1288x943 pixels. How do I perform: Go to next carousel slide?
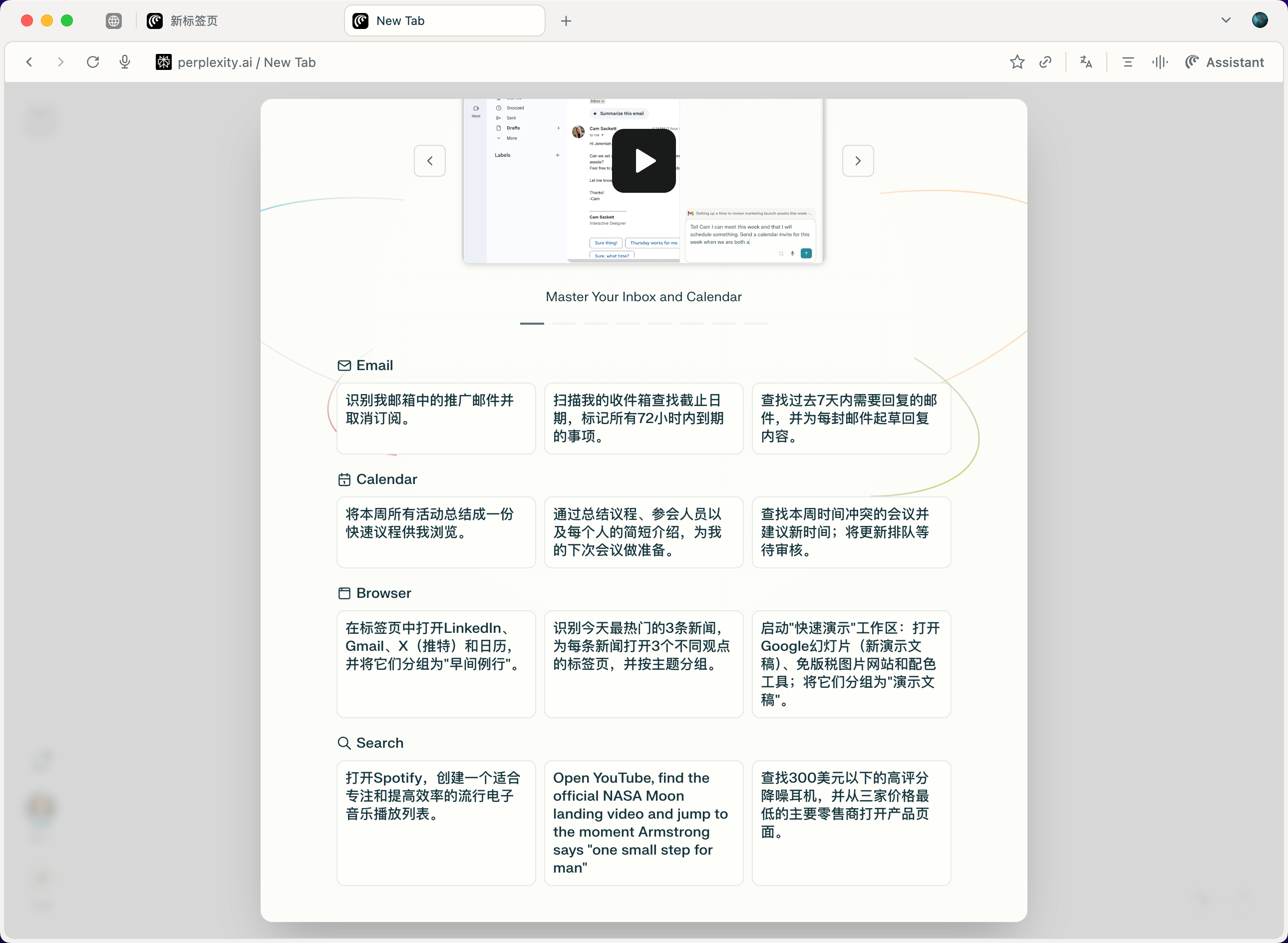pyautogui.click(x=858, y=161)
